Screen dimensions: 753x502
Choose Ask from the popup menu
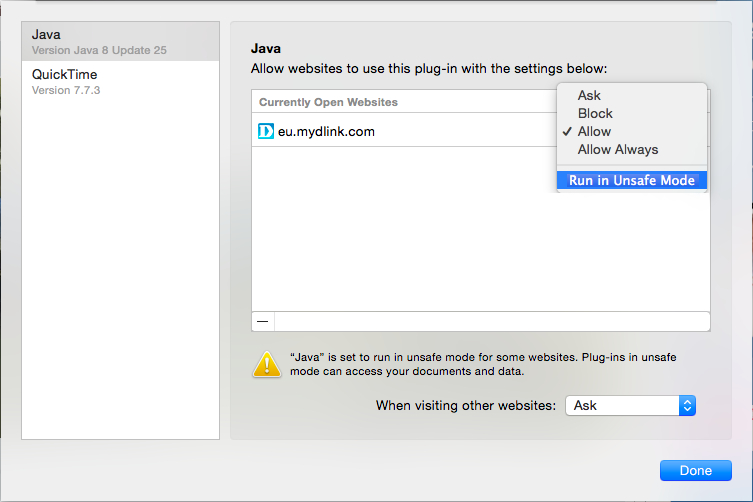[589, 96]
